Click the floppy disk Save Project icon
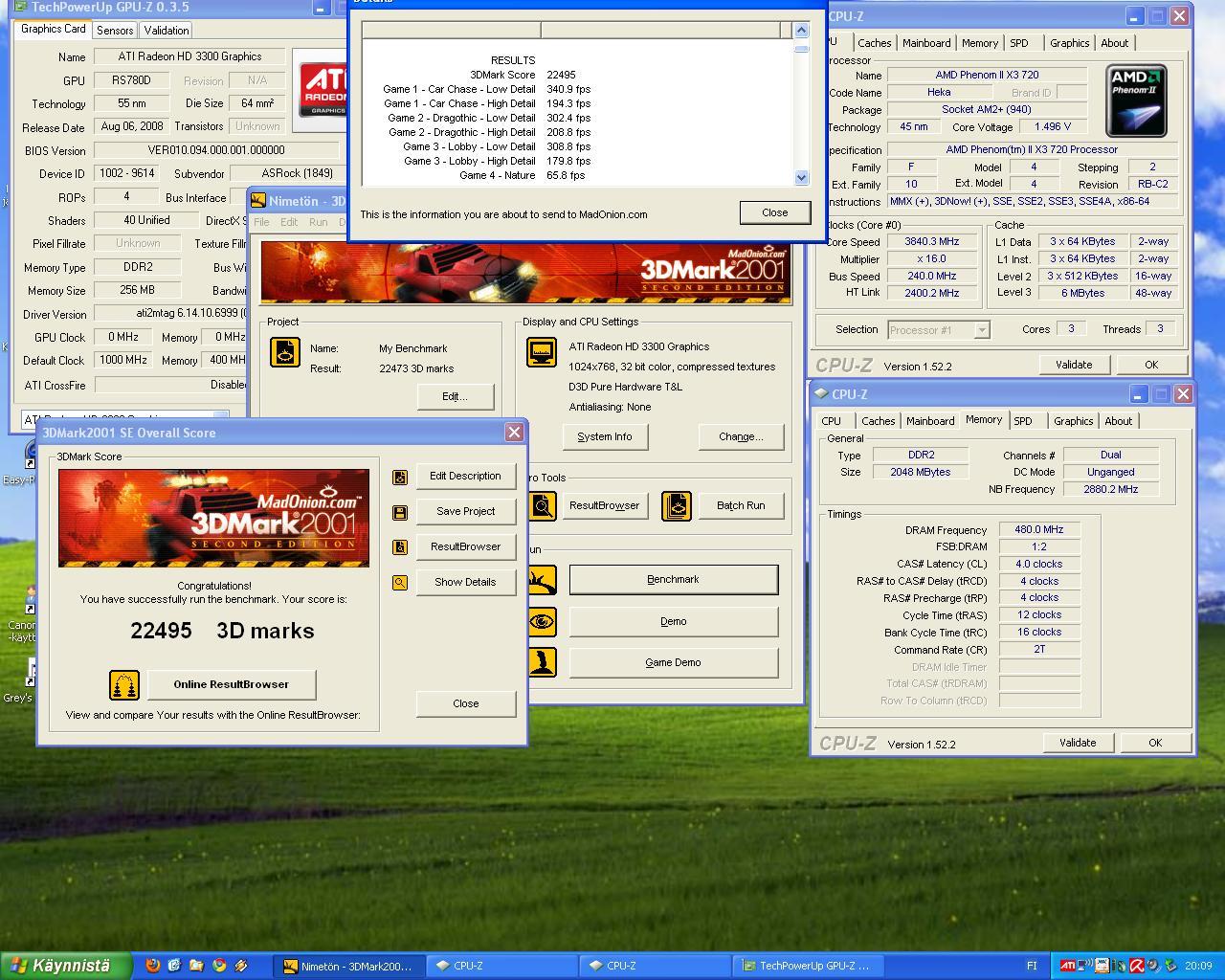This screenshot has width=1225, height=980. [x=400, y=512]
